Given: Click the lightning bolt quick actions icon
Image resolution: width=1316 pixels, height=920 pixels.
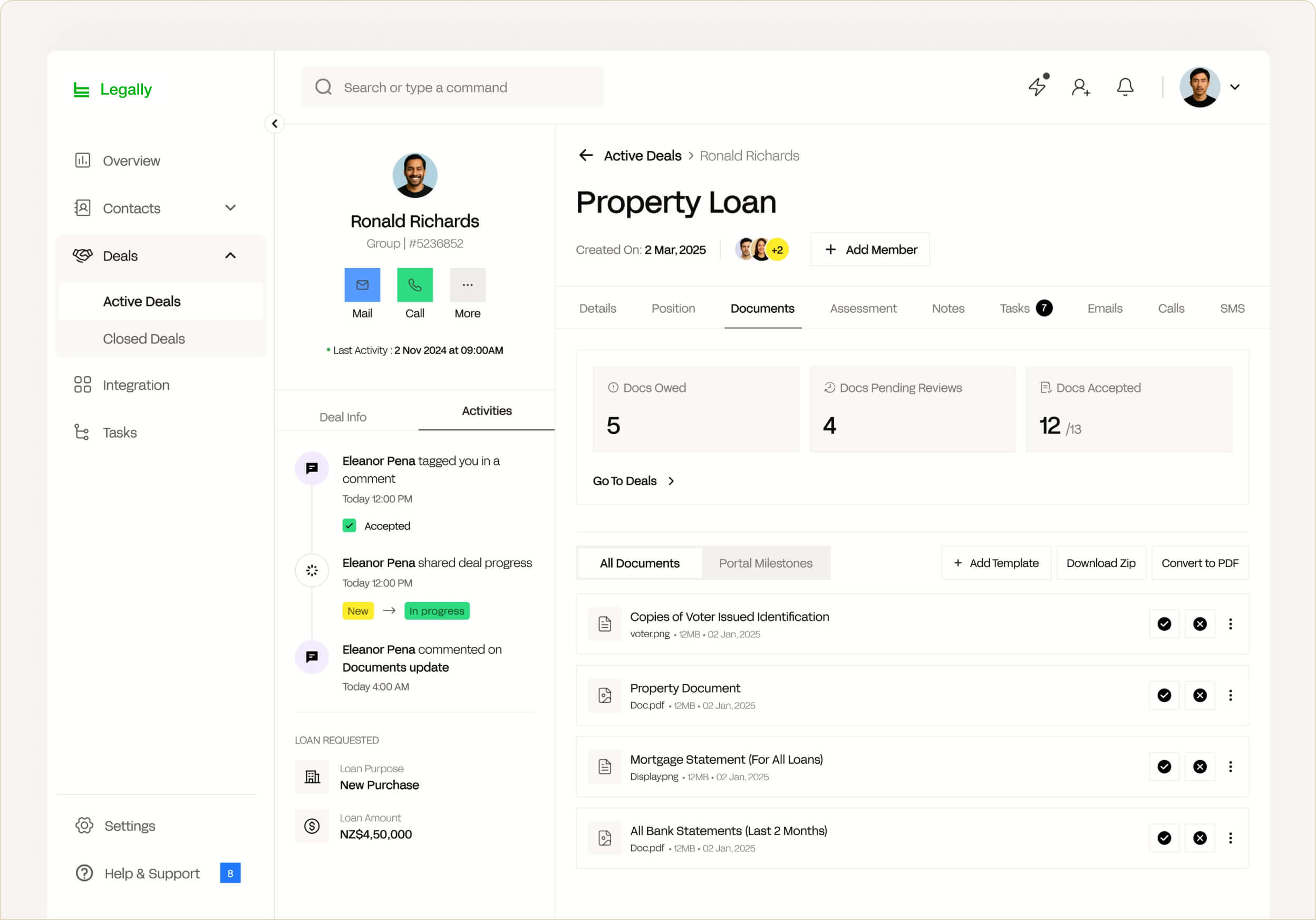Looking at the screenshot, I should tap(1038, 87).
